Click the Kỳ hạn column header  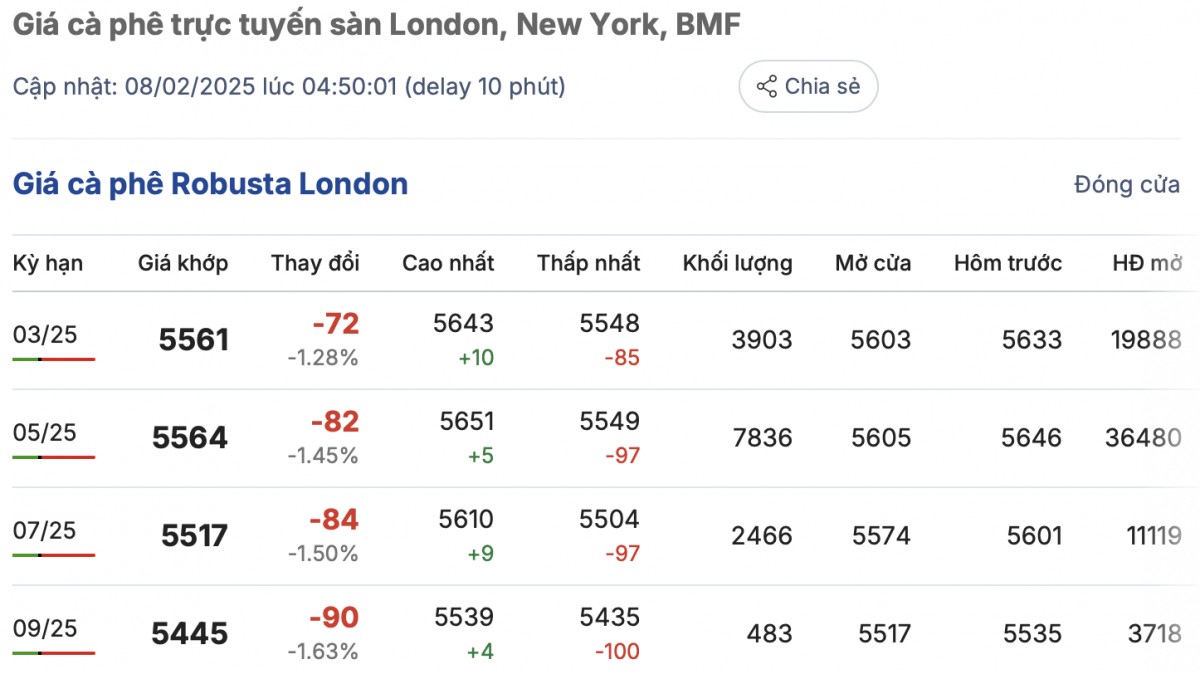coord(48,264)
